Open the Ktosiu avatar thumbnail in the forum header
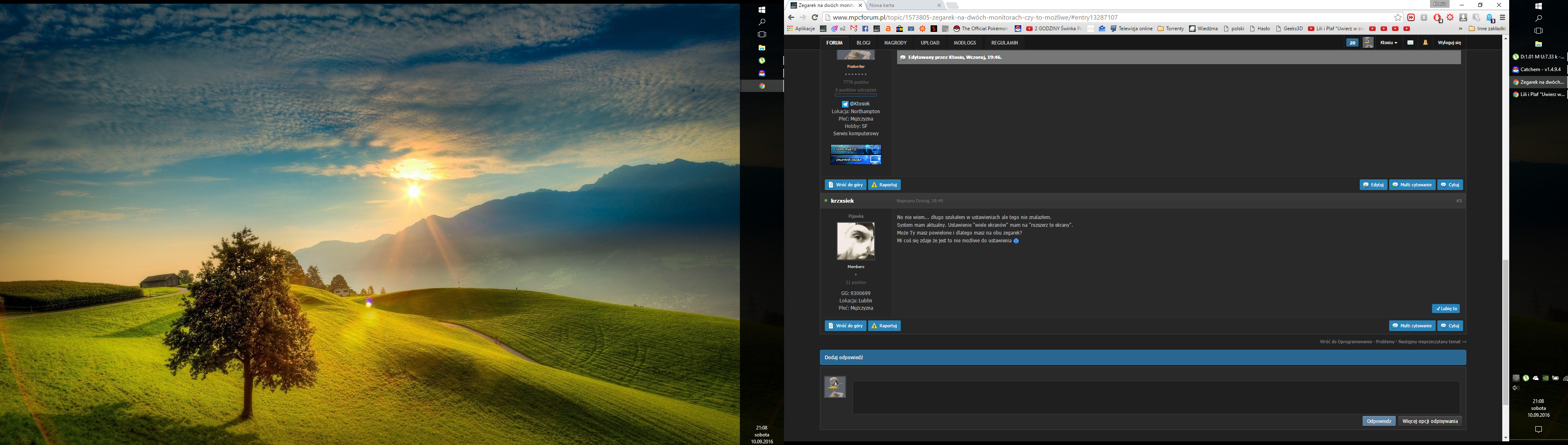 [x=1368, y=42]
